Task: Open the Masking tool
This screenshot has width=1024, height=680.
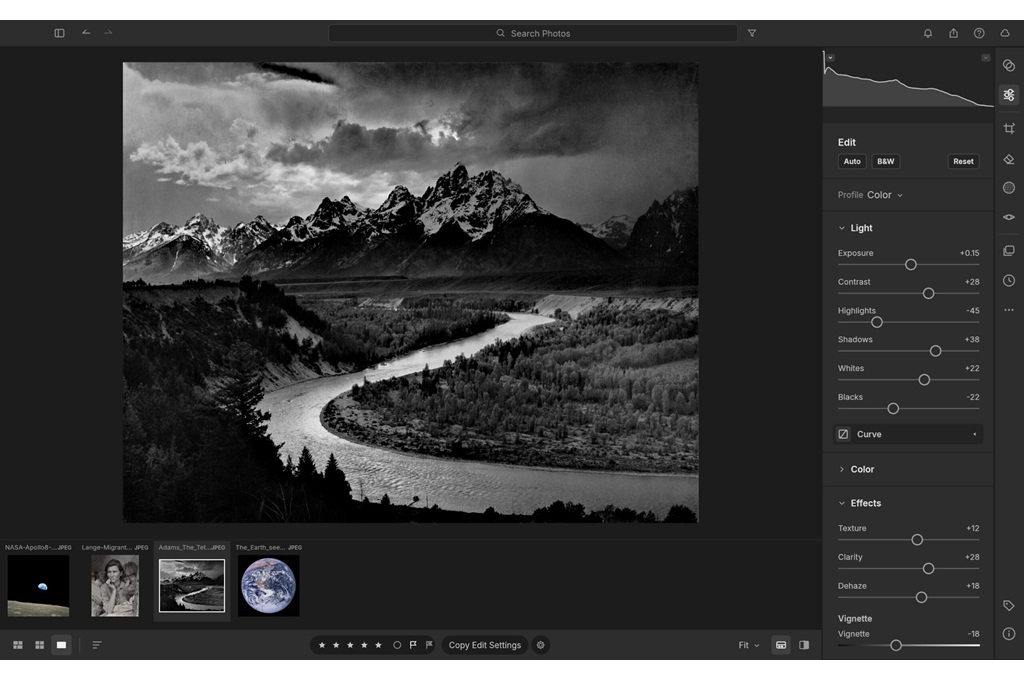Action: (1008, 188)
